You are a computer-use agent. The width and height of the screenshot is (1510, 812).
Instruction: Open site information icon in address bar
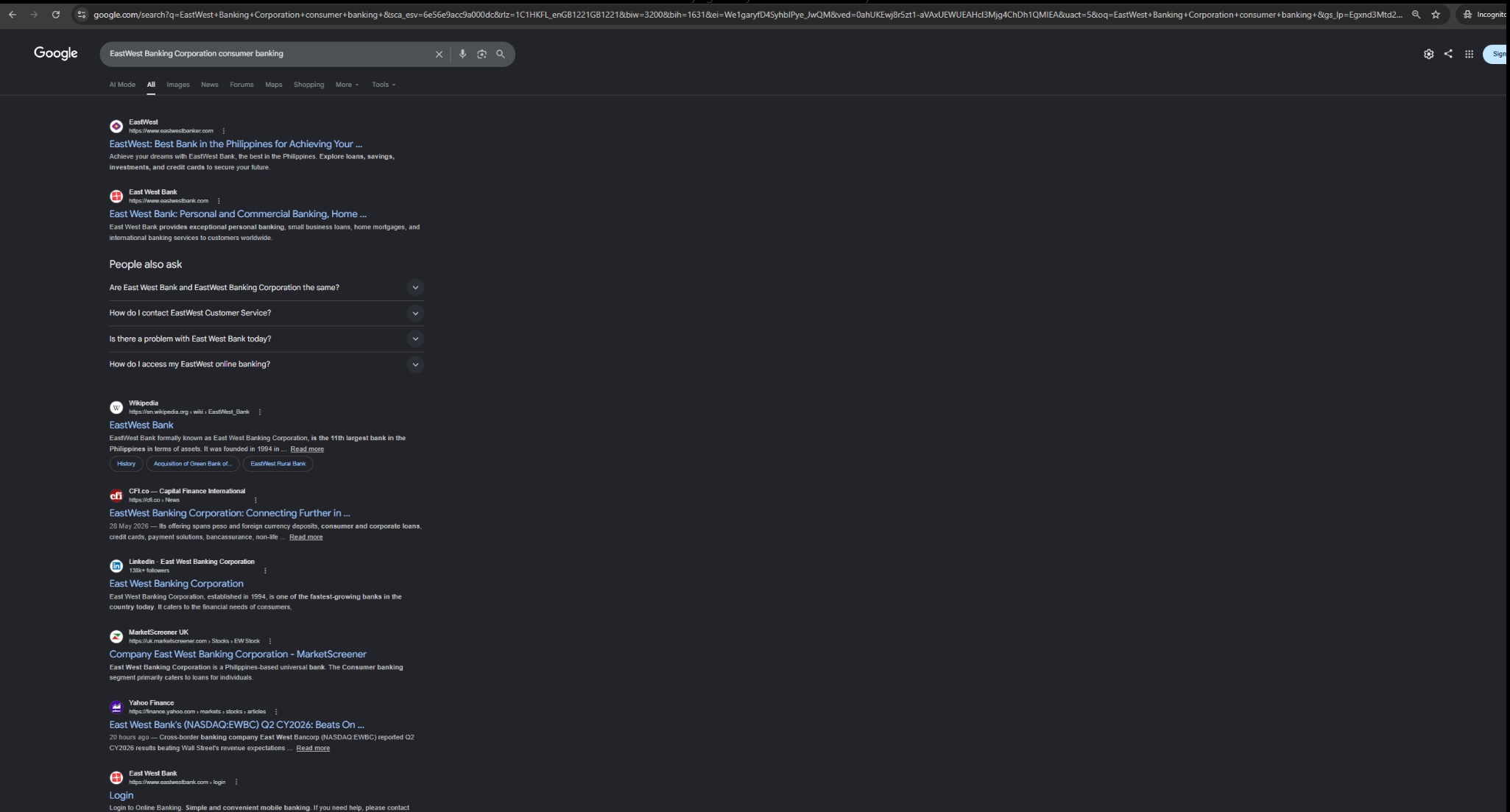[x=82, y=14]
